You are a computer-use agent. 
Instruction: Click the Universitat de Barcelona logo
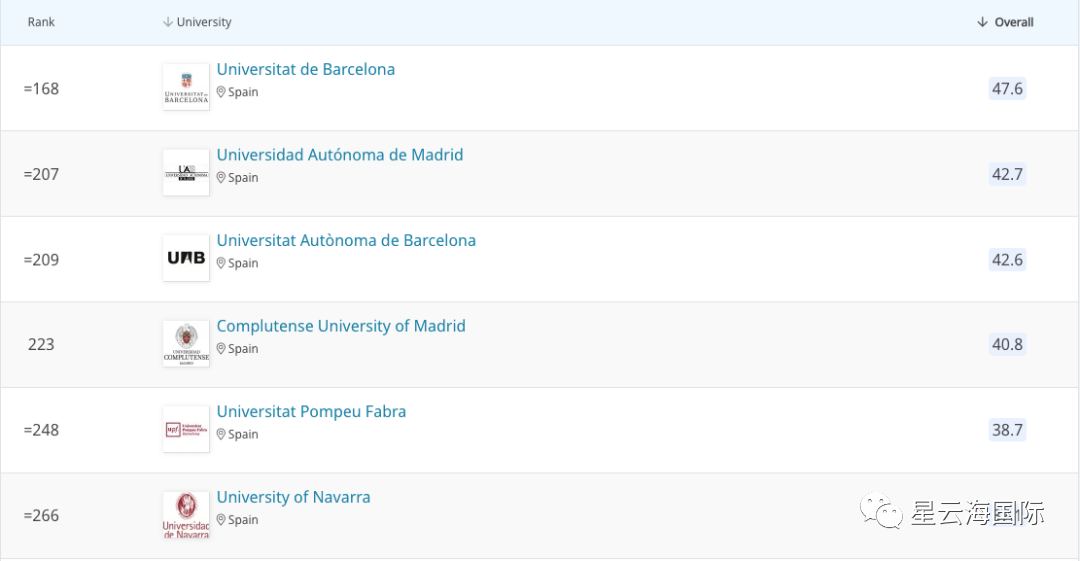(x=186, y=87)
